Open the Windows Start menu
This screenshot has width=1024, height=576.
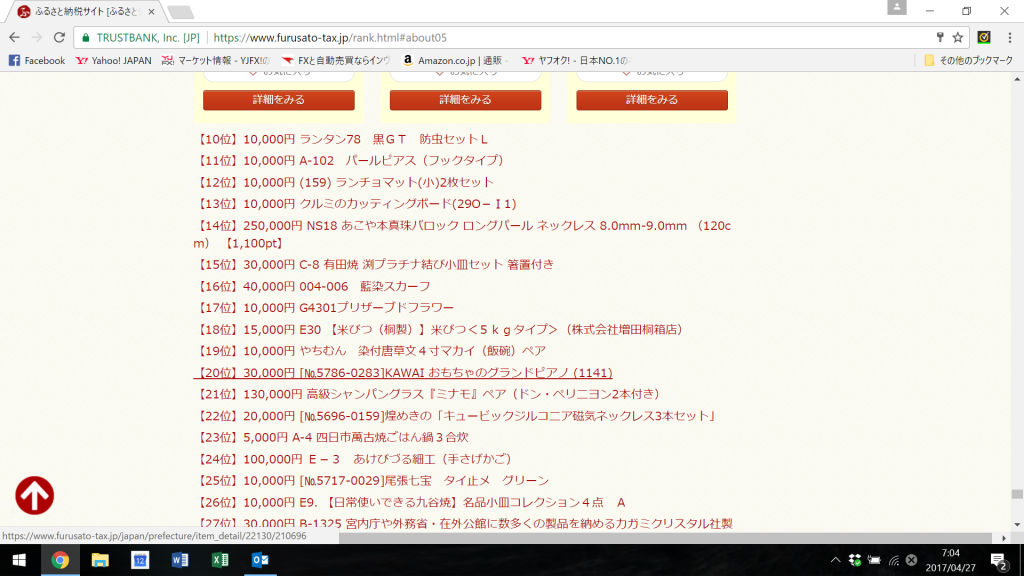pos(20,560)
